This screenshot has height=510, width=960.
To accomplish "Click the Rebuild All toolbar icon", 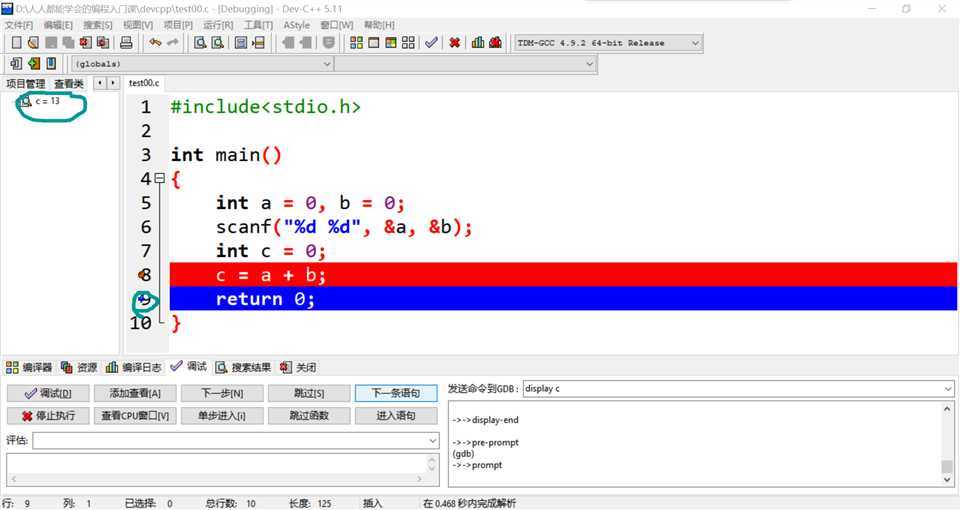I will [x=408, y=42].
